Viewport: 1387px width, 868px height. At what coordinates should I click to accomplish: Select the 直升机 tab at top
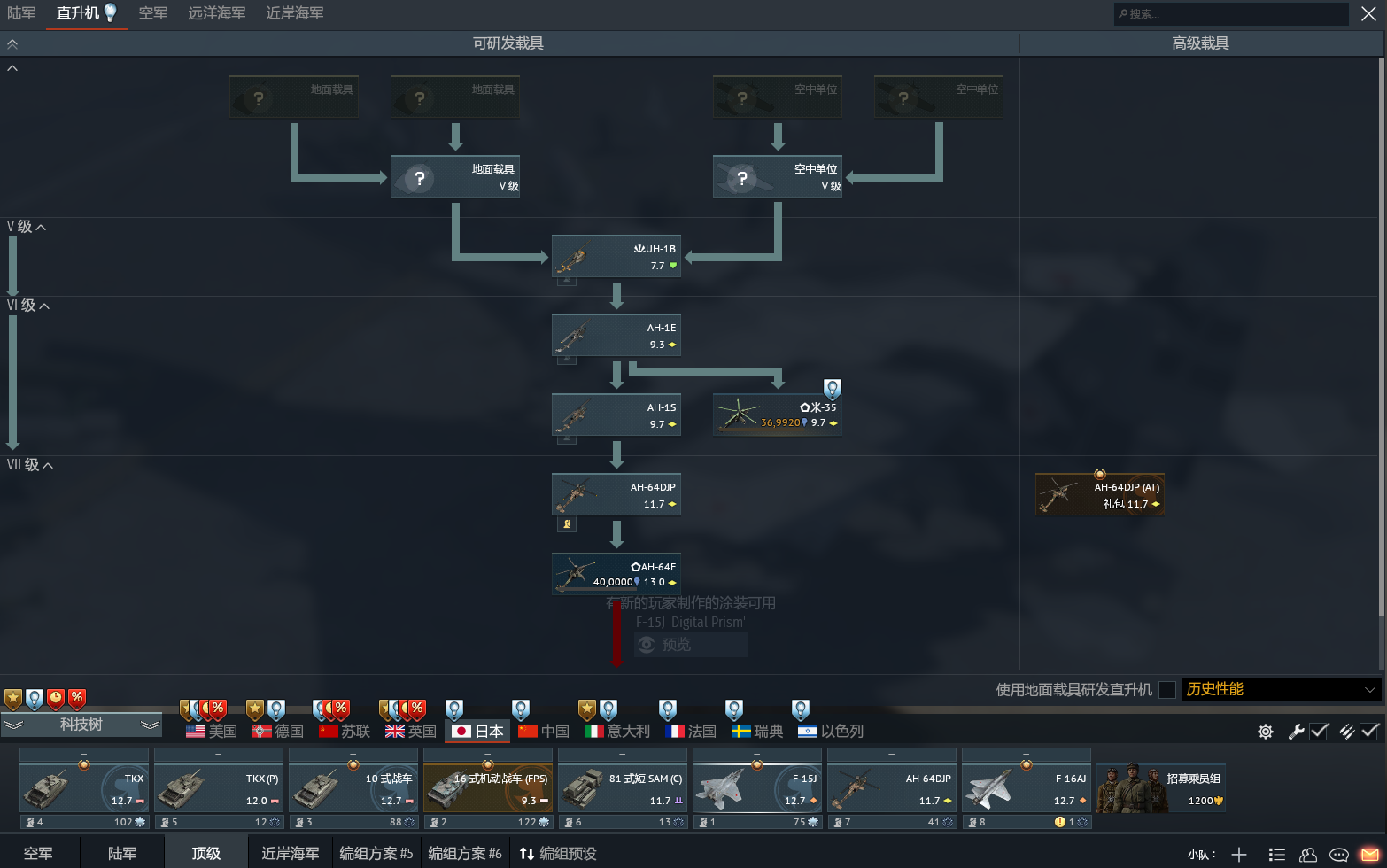87,13
